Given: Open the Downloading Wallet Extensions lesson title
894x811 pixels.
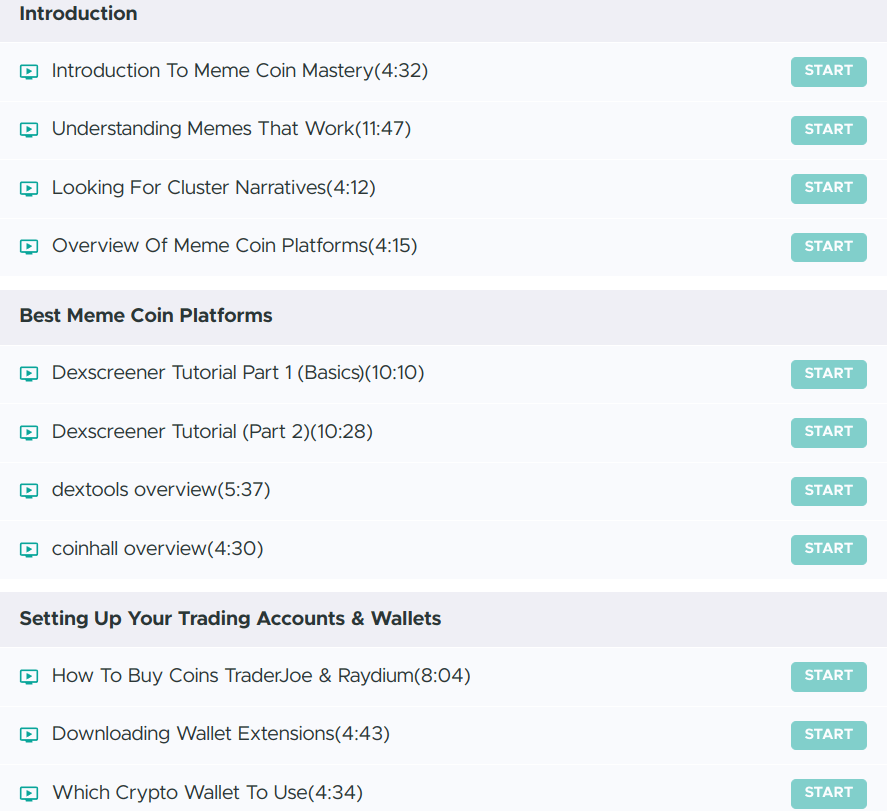Looking at the screenshot, I should pyautogui.click(x=220, y=734).
